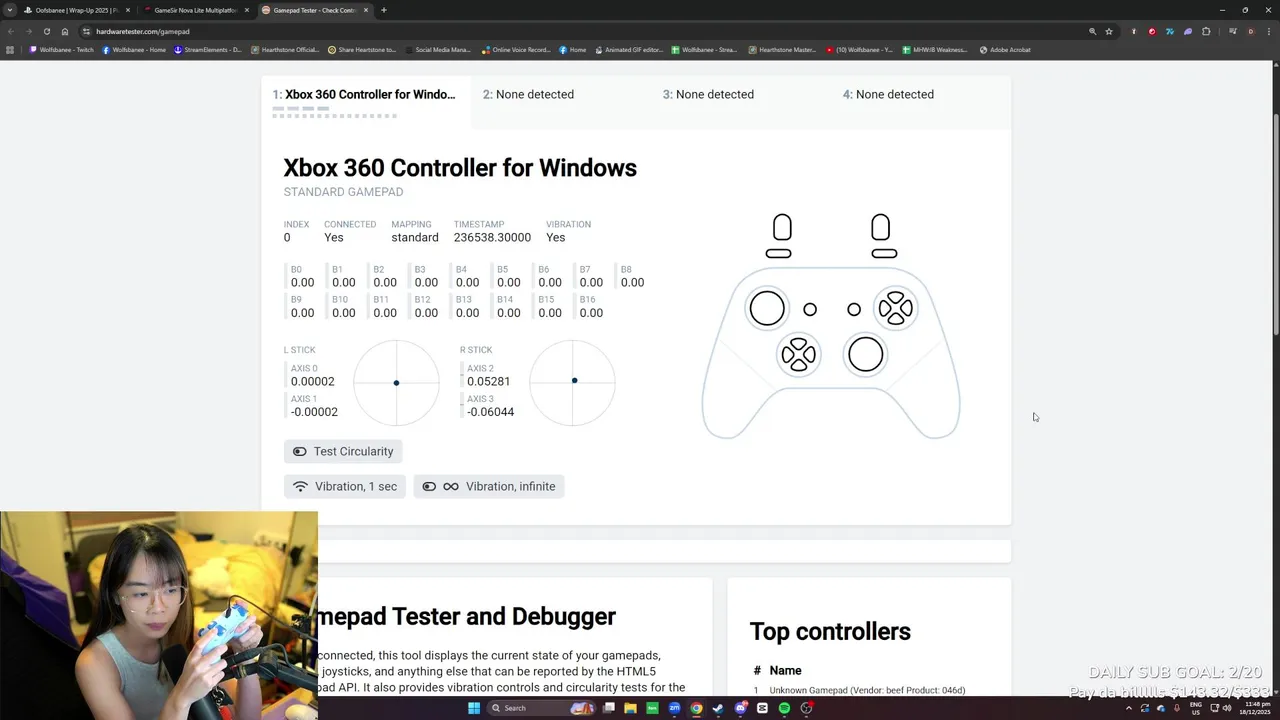Screen dimensions: 1280x720
Task: Click the left analog stick on controller diagram
Action: click(767, 309)
